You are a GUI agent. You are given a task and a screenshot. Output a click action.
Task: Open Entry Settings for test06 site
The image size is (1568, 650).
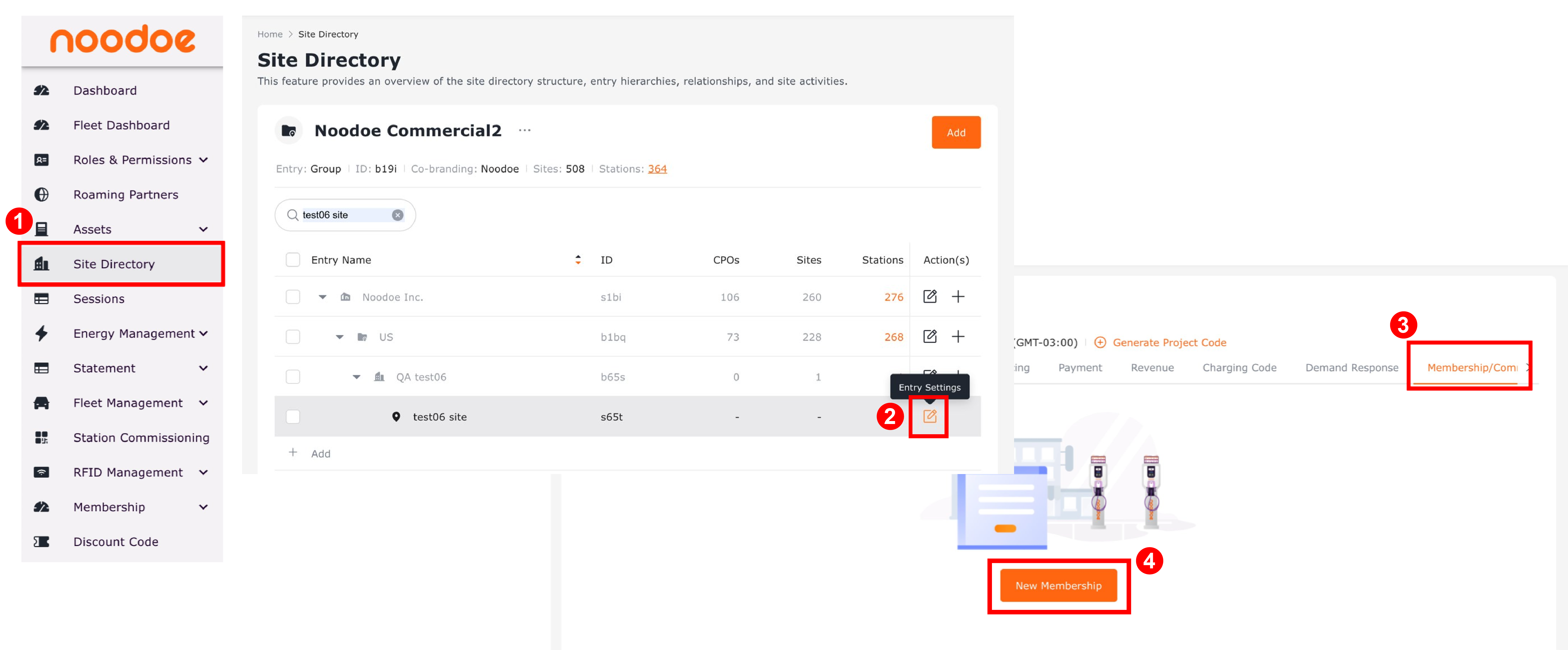[x=929, y=416]
